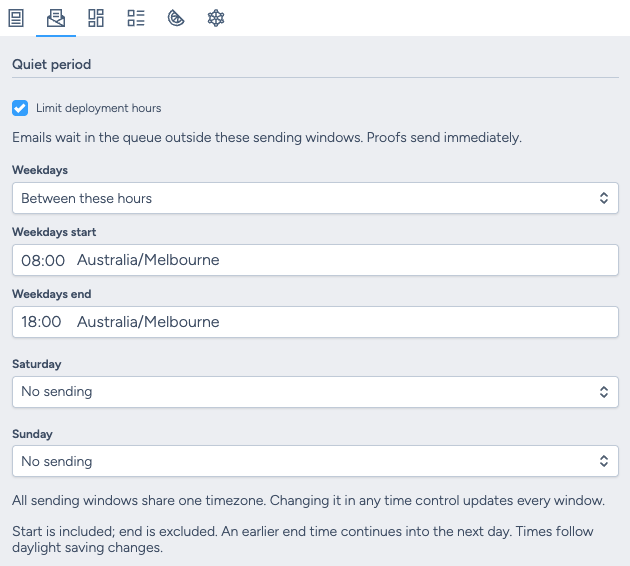Open the citrus slice icon tab
630x566 pixels.
tap(176, 18)
